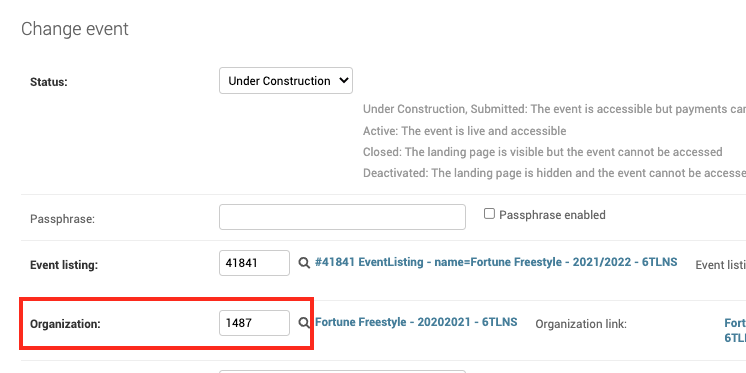Click the 'Deactivated: The landing page' help text
746x373 pixels.
[x=554, y=173]
